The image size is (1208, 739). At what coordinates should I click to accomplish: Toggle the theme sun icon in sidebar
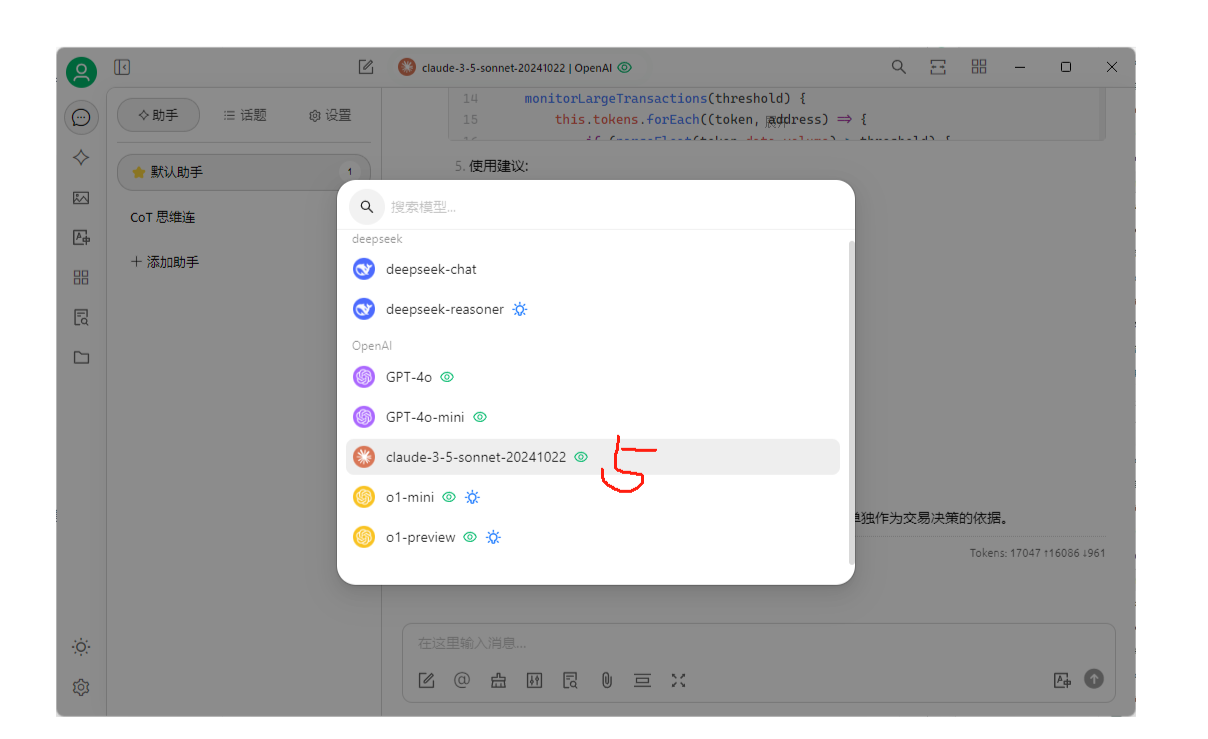click(x=81, y=647)
